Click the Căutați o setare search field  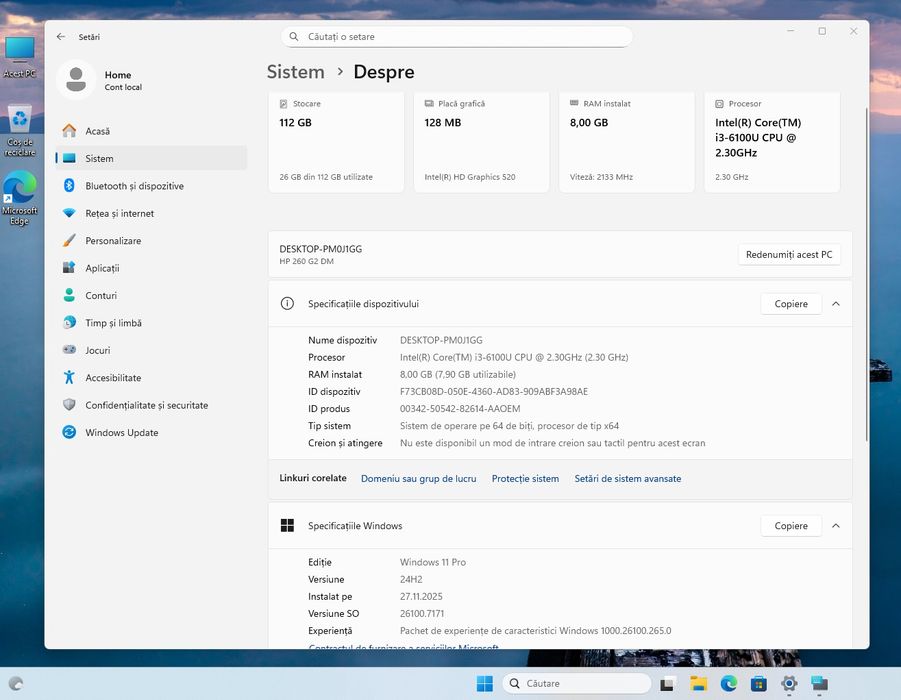coord(457,37)
